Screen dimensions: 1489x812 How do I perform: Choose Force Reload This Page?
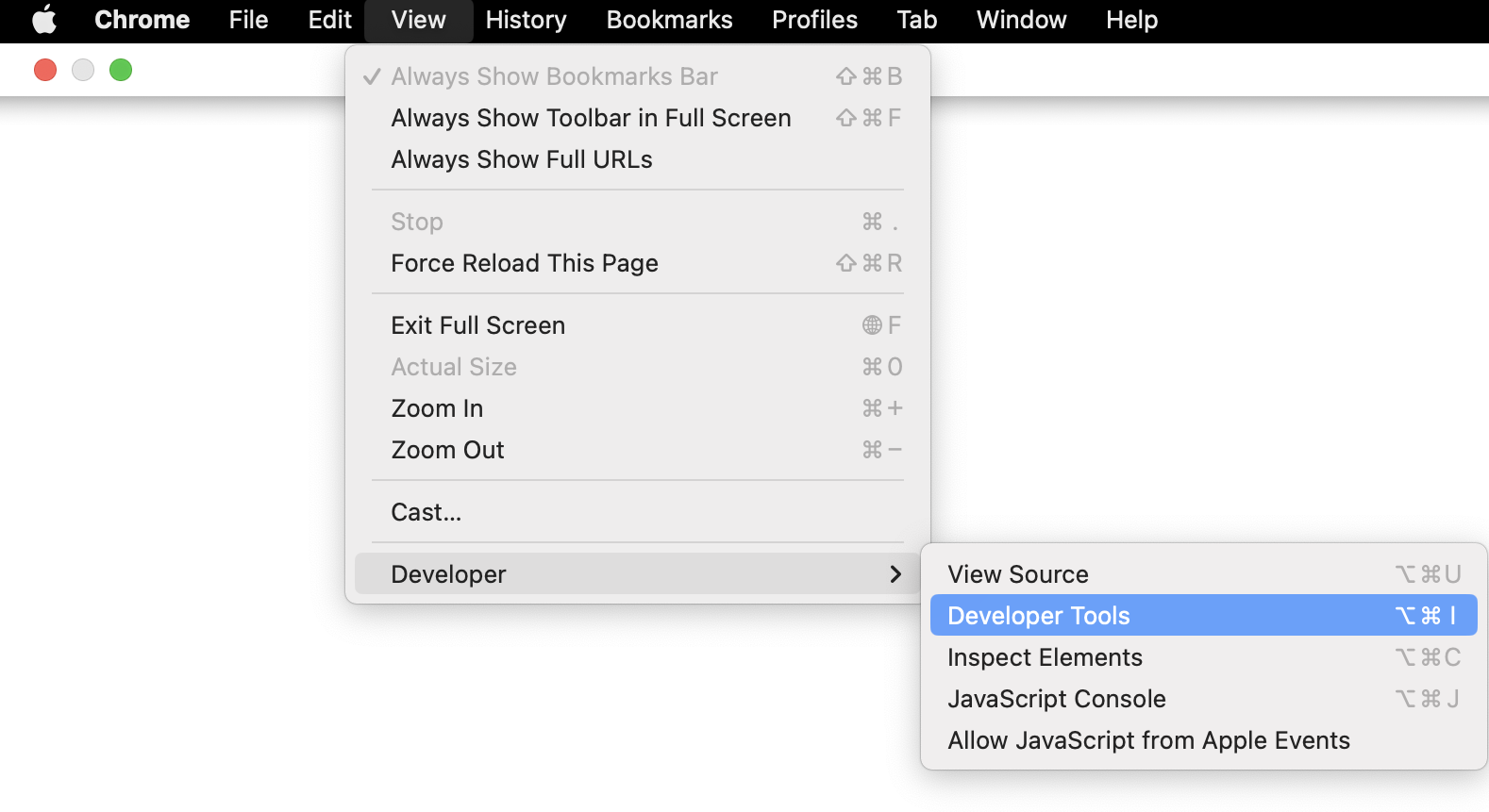637,263
